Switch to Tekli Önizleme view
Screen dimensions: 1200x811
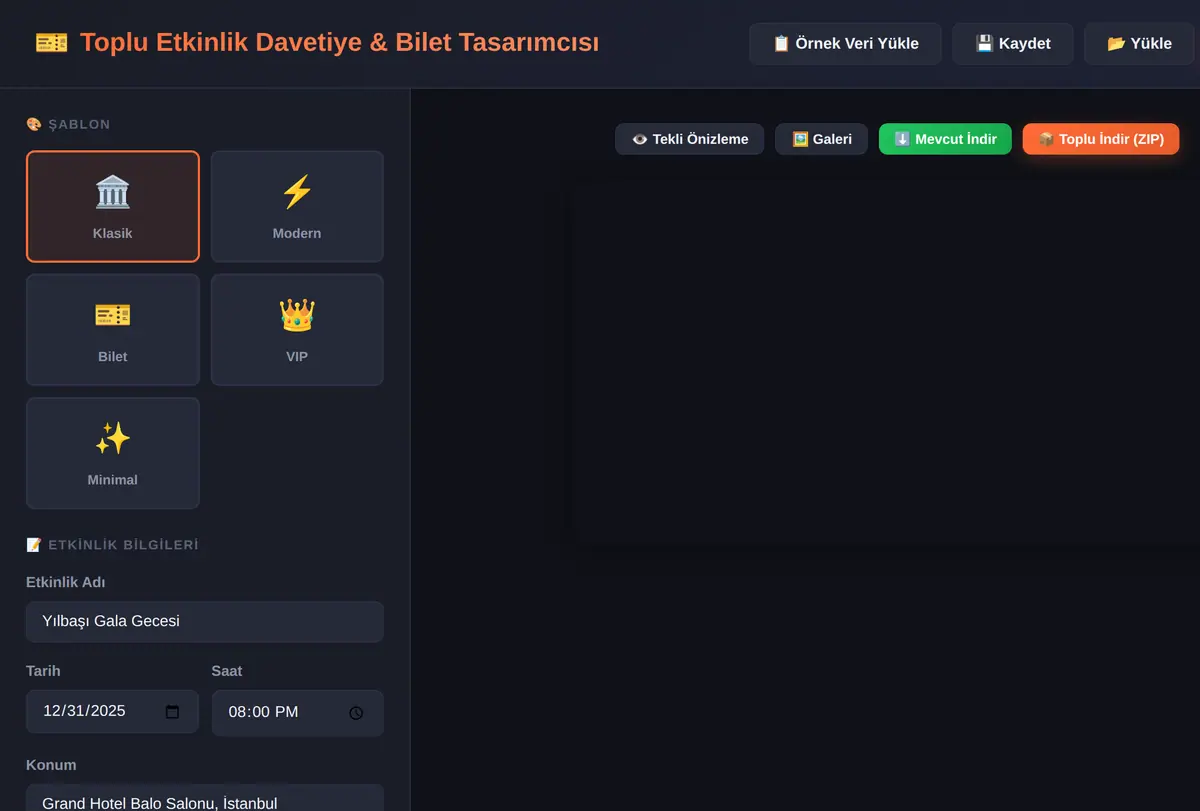coord(690,139)
